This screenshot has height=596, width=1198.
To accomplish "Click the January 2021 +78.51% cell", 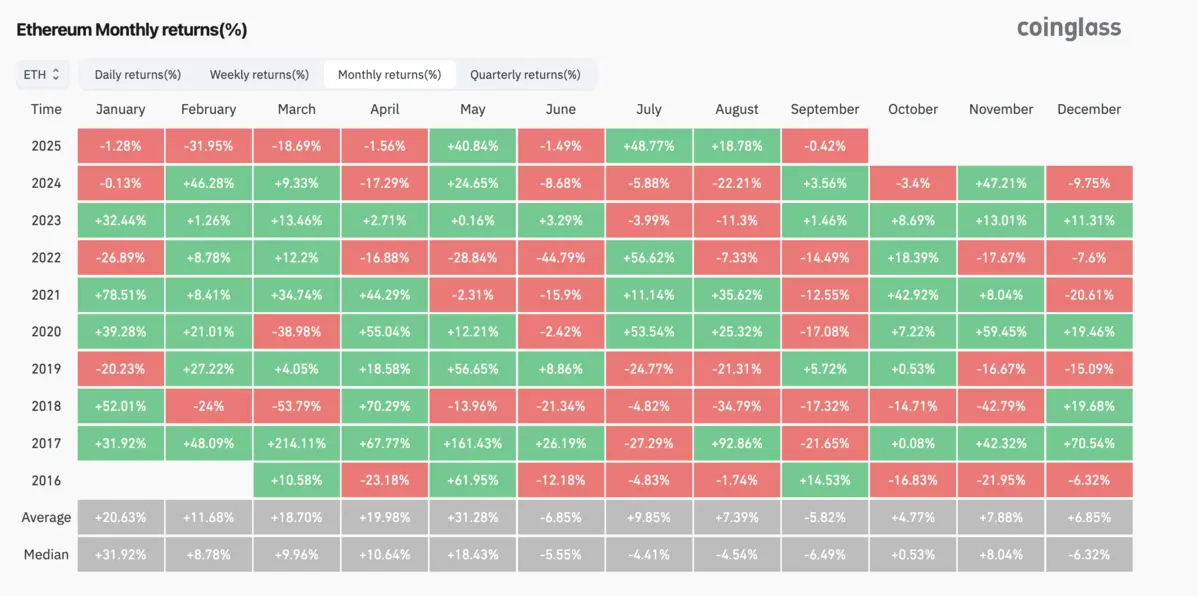I will pyautogui.click(x=121, y=294).
